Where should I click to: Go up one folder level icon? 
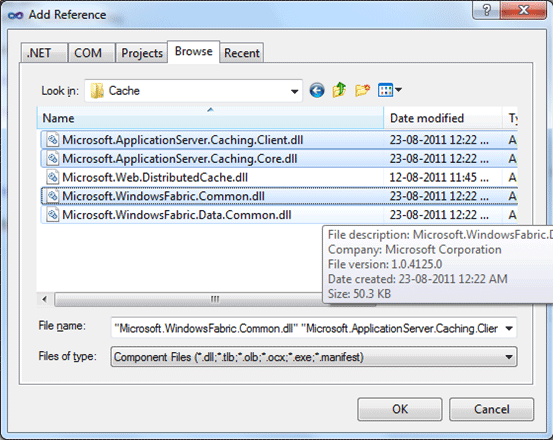pos(339,90)
